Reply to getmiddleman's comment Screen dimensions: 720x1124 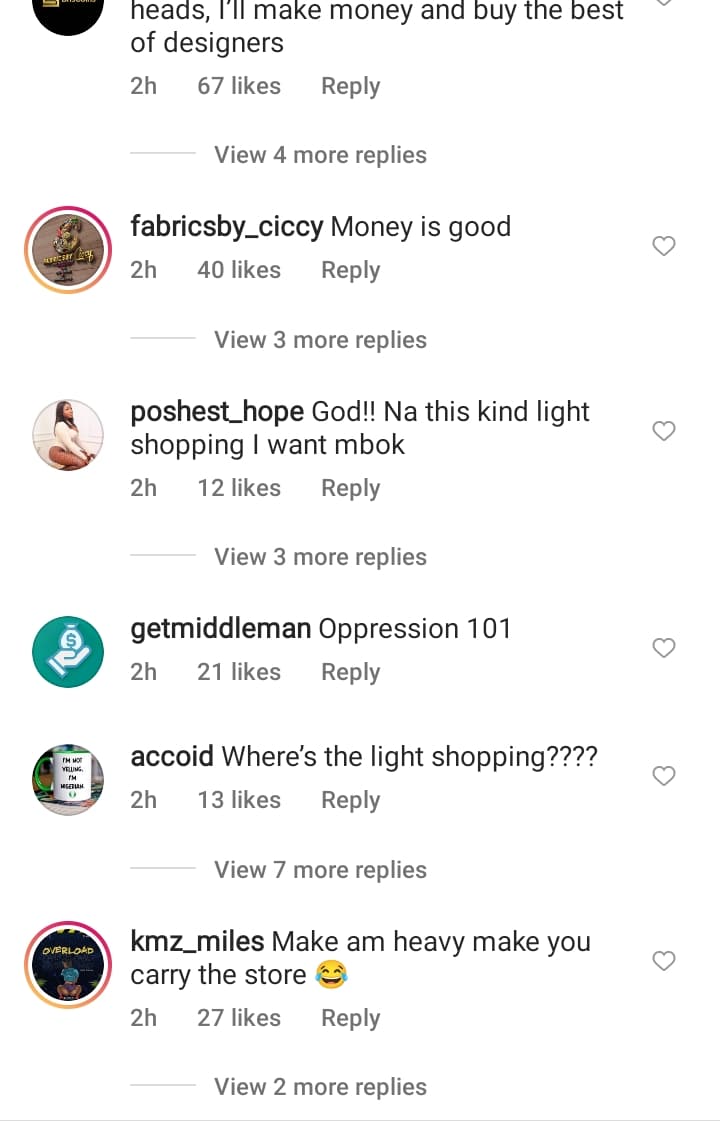tap(350, 672)
